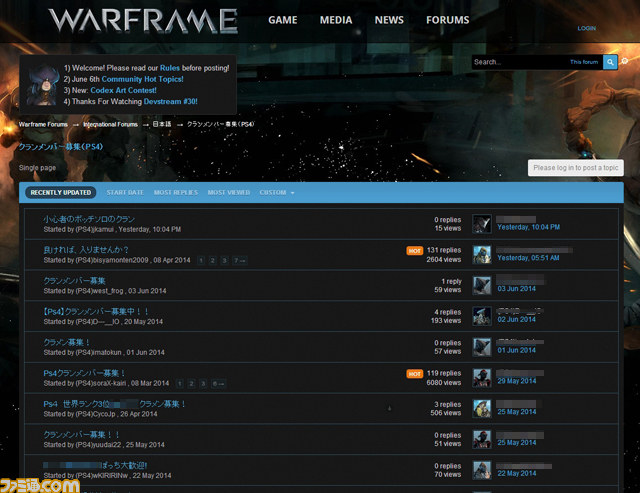Viewport: 640px width, 493px height.
Task: Open the 'This forum' search scope selector
Action: tap(584, 62)
